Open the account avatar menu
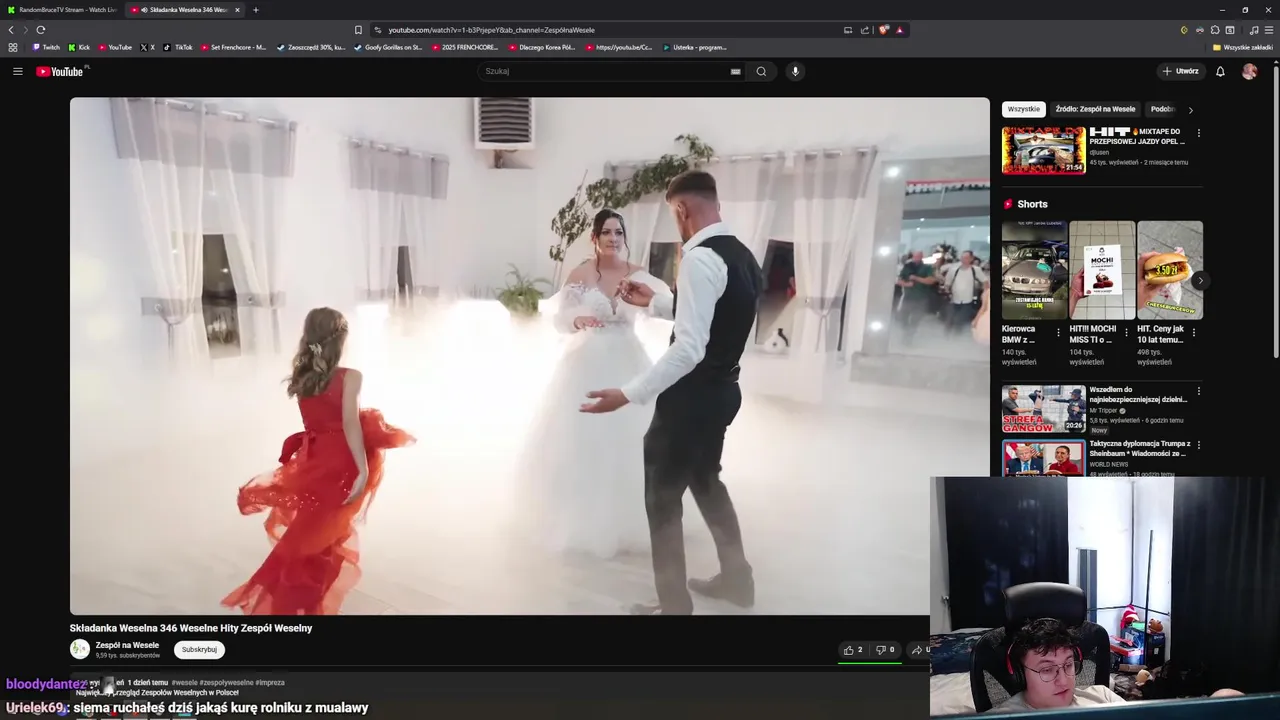The image size is (1280, 720). tap(1249, 71)
